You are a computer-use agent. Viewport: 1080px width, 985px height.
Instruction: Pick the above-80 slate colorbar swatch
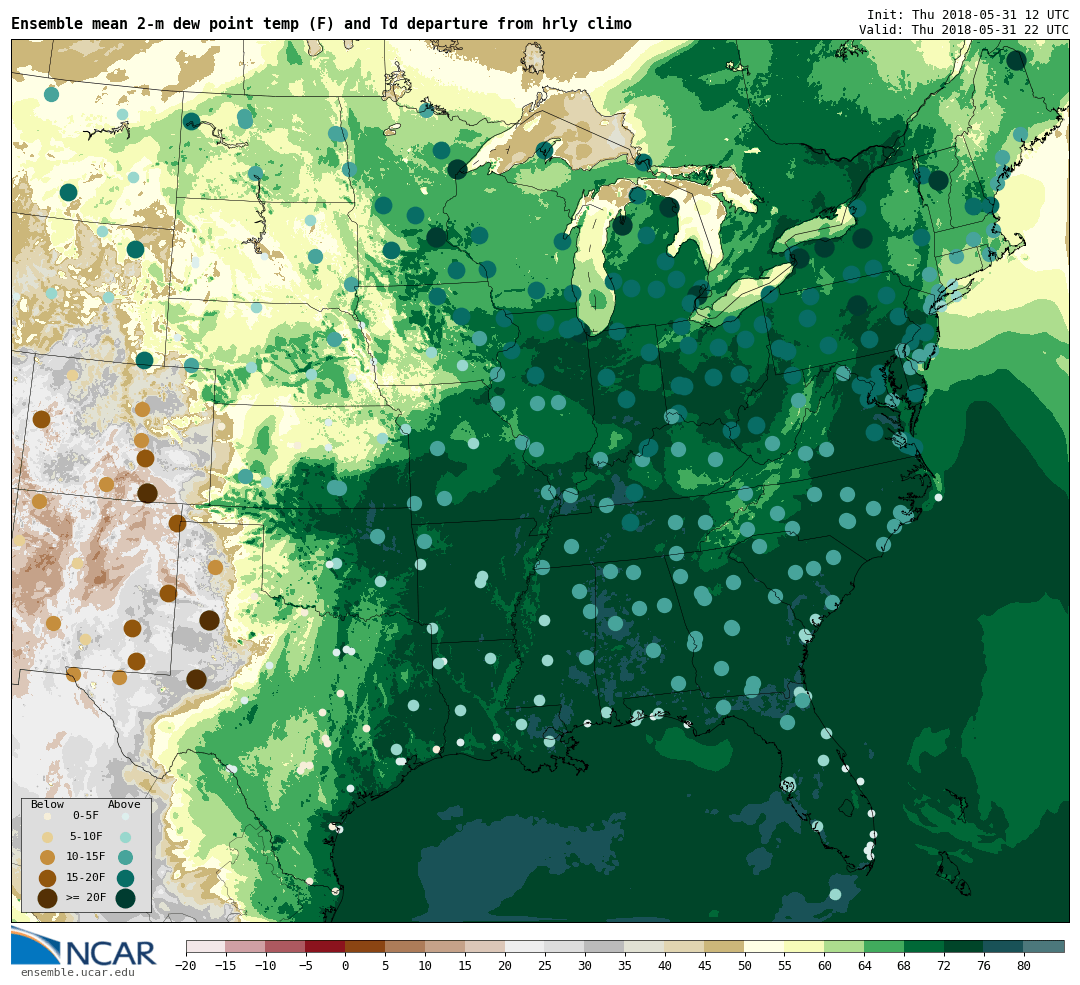pyautogui.click(x=1045, y=946)
